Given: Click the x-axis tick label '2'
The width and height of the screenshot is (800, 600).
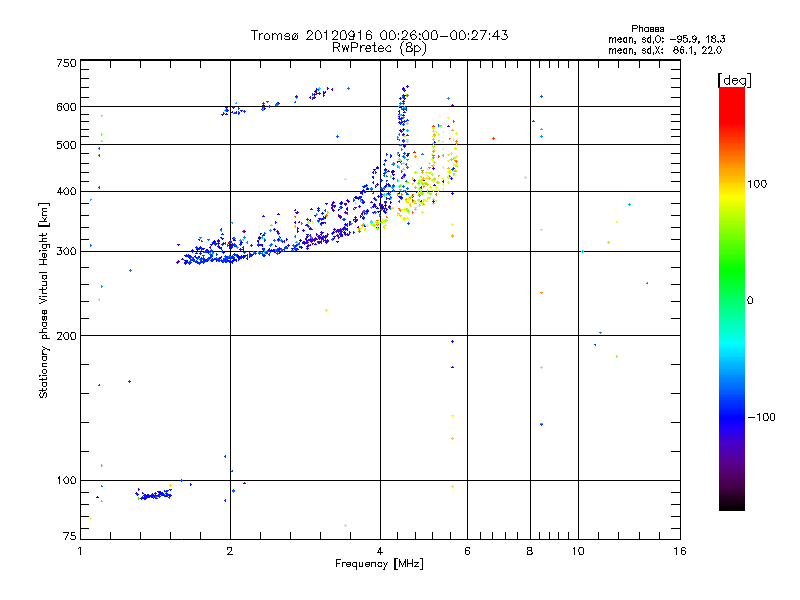Looking at the screenshot, I should (230, 551).
